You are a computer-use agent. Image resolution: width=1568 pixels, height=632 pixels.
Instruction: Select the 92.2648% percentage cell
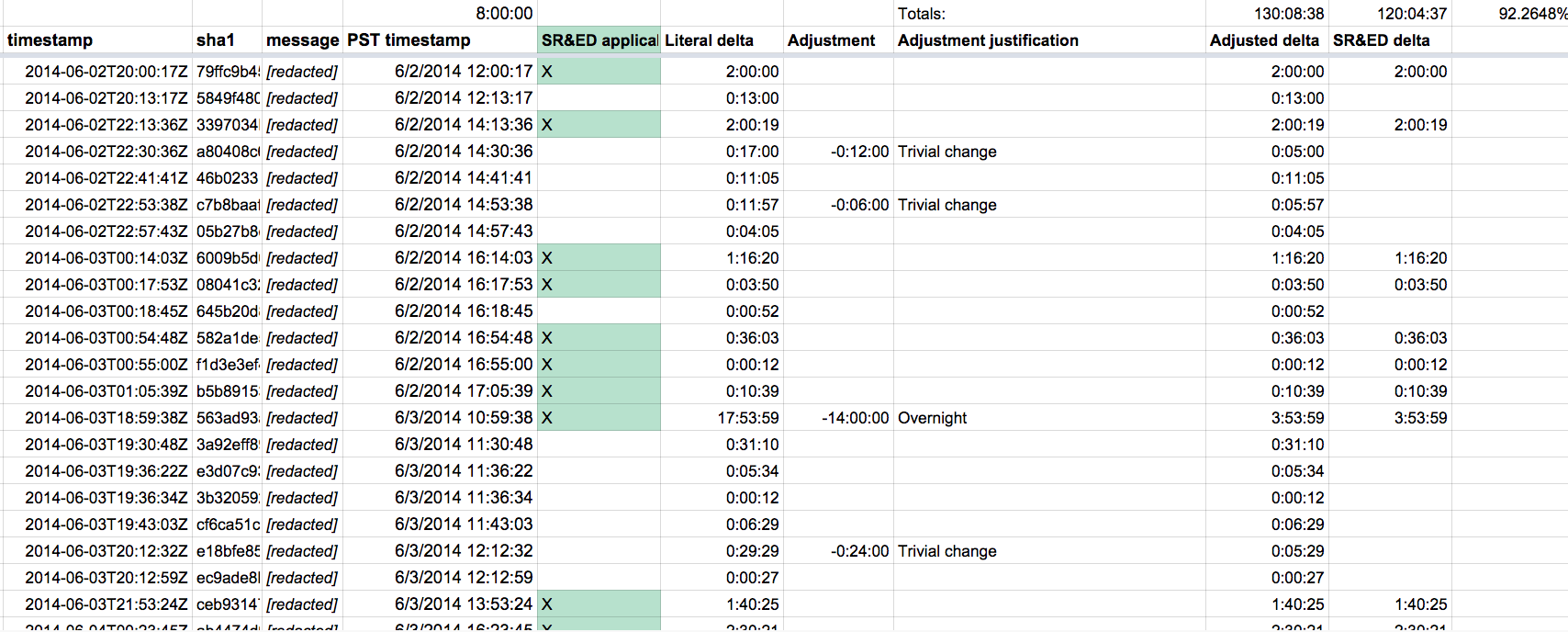(x=1510, y=14)
